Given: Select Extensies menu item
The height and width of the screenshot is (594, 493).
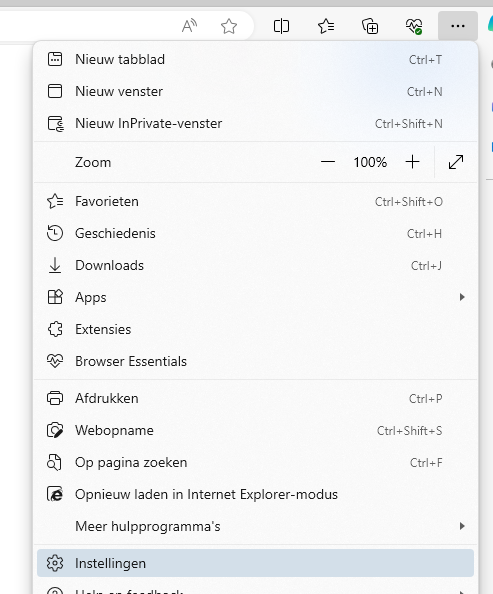Looking at the screenshot, I should (x=255, y=329).
